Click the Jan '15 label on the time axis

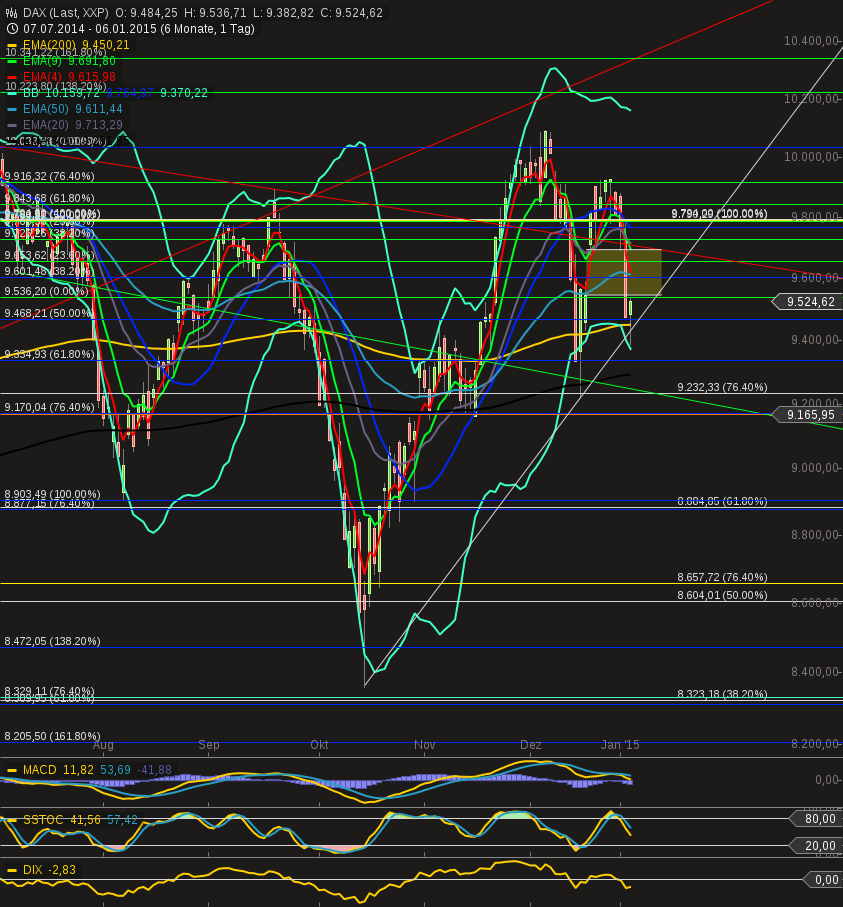click(620, 744)
